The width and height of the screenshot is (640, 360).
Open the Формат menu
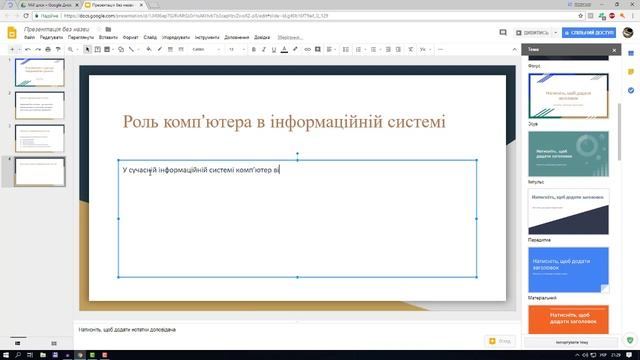point(131,37)
